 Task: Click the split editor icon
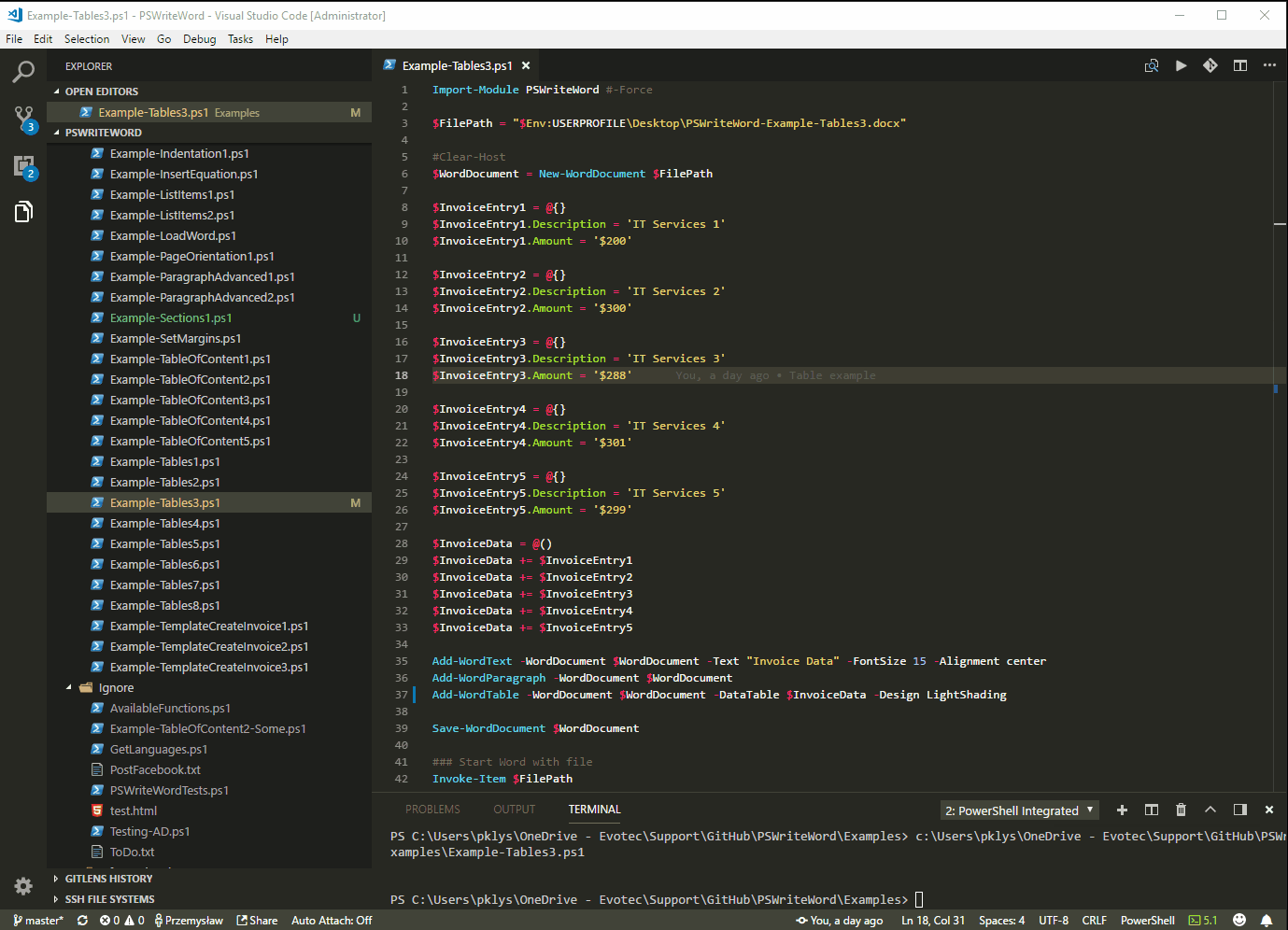pyautogui.click(x=1239, y=65)
